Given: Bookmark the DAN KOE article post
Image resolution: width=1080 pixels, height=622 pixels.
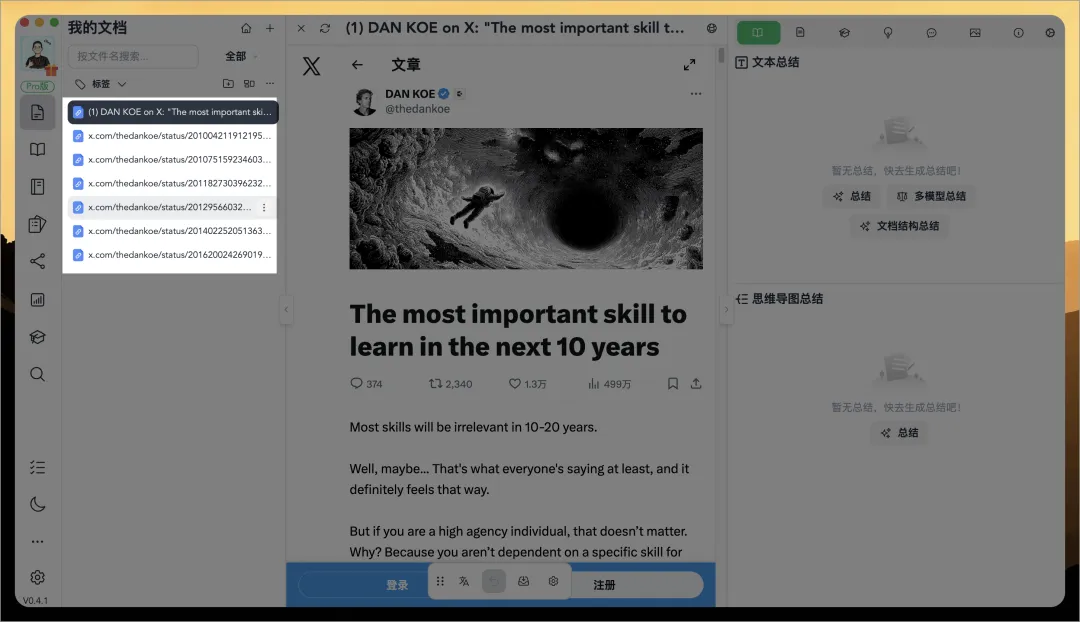Looking at the screenshot, I should click(x=673, y=383).
